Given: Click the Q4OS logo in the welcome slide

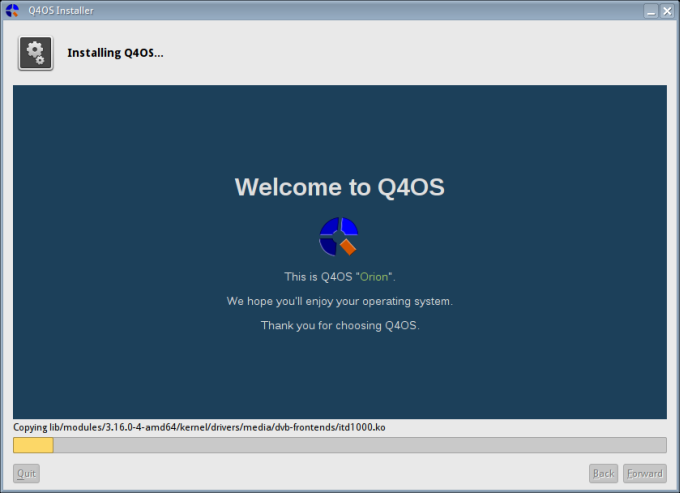Looking at the screenshot, I should point(338,236).
